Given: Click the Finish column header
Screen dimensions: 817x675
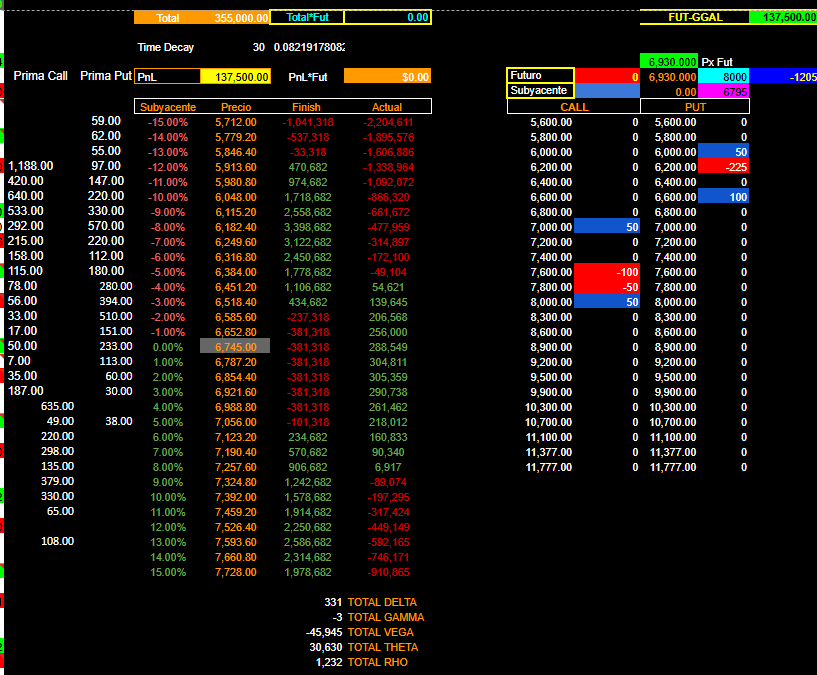Looking at the screenshot, I should tap(306, 107).
